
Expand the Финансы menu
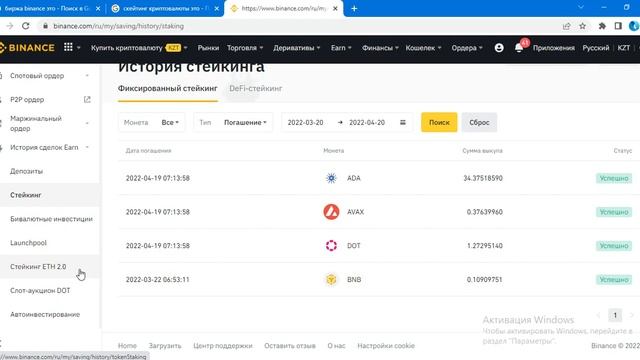[380, 48]
